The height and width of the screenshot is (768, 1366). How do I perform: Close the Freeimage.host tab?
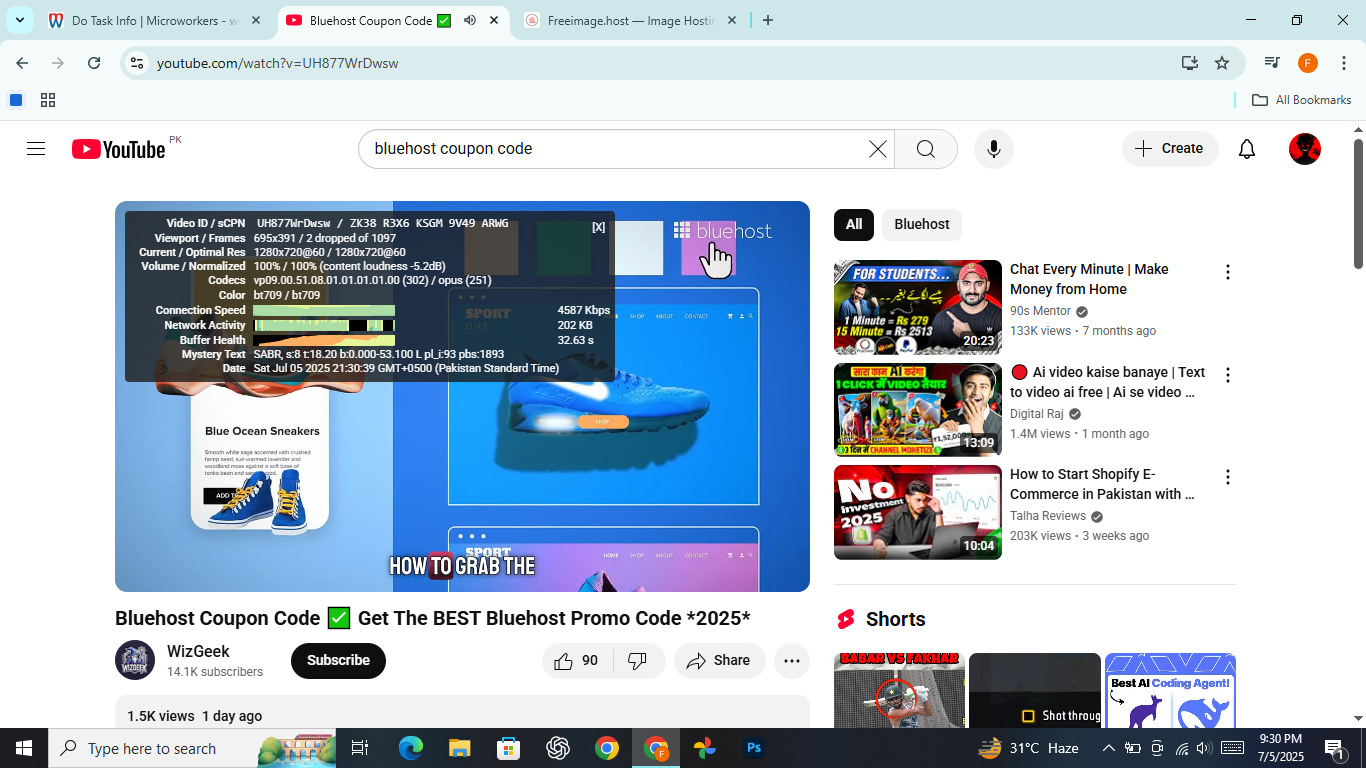[731, 20]
